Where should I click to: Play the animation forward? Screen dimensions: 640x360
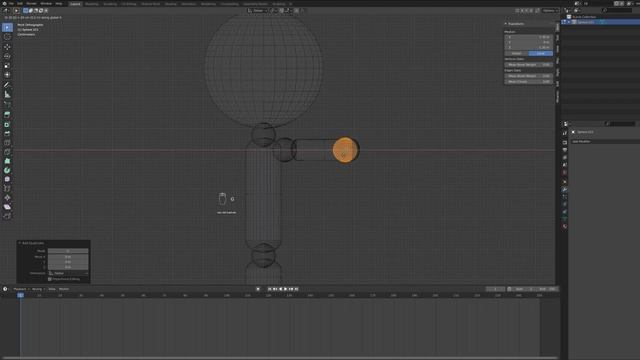[x=285, y=289]
